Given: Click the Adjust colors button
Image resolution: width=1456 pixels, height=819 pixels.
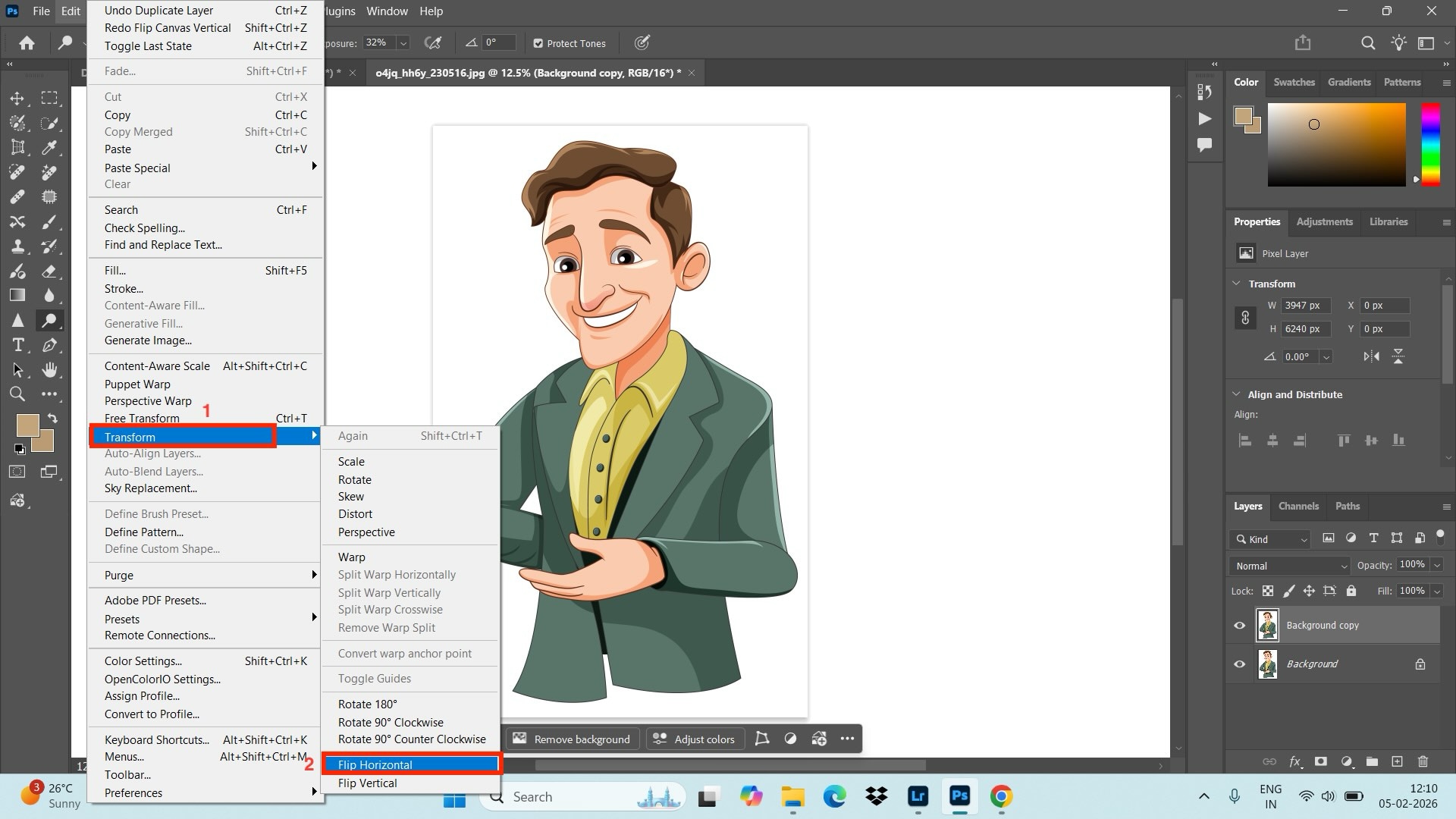Looking at the screenshot, I should (x=695, y=739).
